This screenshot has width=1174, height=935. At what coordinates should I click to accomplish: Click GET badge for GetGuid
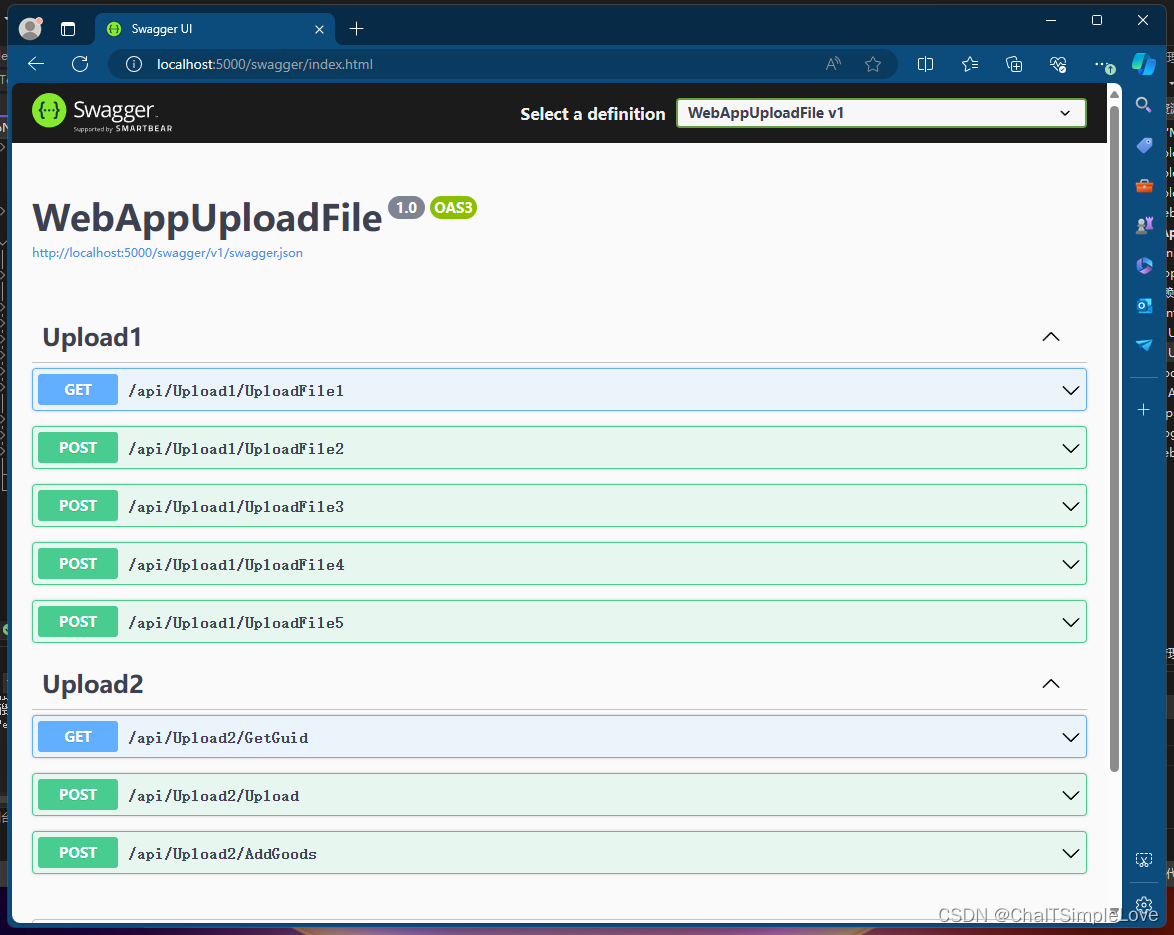click(x=78, y=737)
